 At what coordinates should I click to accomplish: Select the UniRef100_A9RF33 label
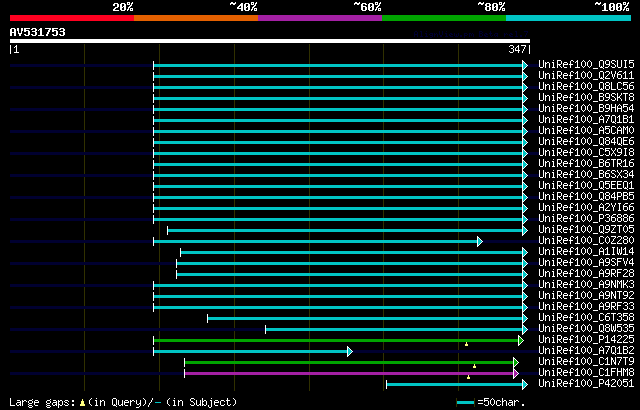point(586,307)
